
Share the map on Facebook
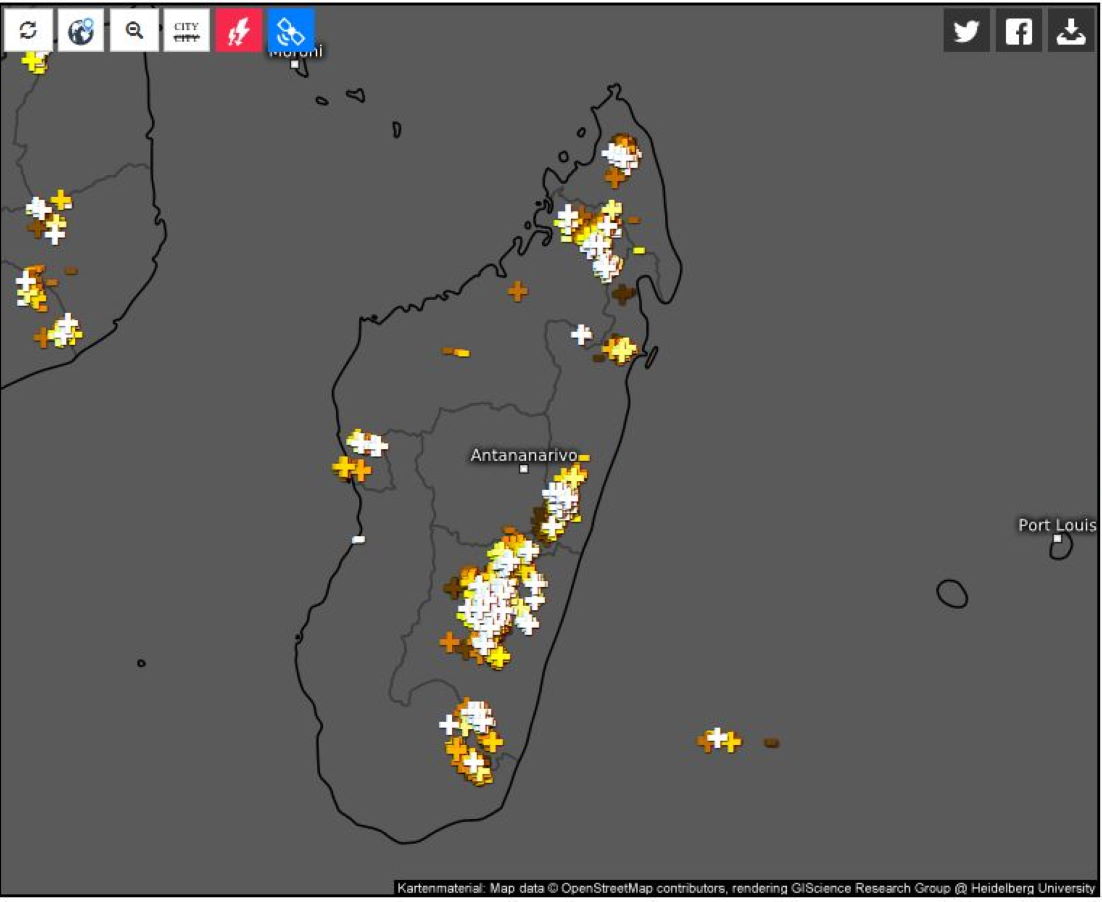coord(1019,30)
